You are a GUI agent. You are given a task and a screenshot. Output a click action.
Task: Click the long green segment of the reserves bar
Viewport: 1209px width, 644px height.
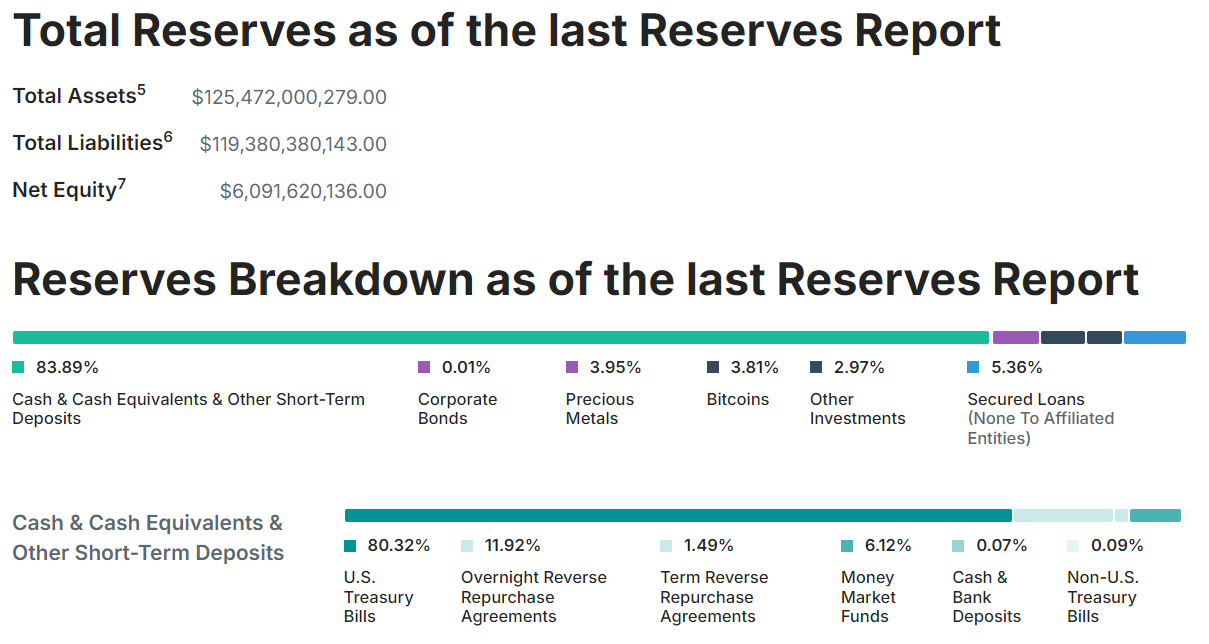(x=500, y=338)
